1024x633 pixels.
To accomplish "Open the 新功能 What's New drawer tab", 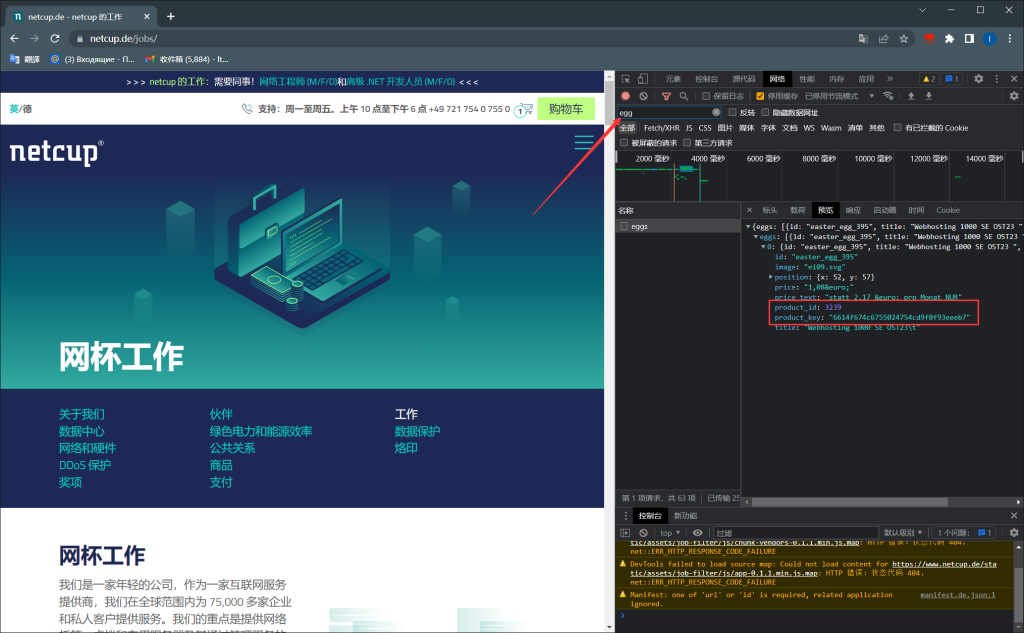I will (686, 516).
